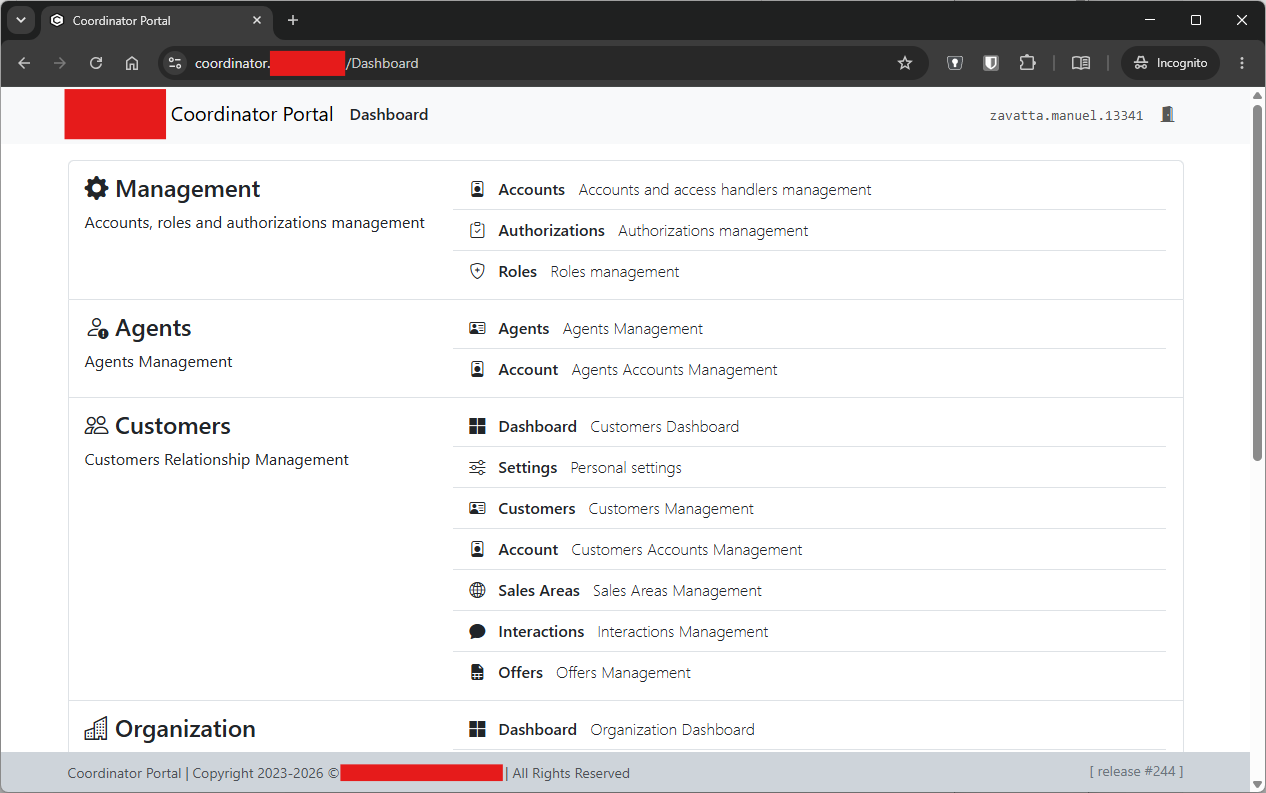Open the Interactions link
The width and height of the screenshot is (1266, 793).
pos(541,631)
